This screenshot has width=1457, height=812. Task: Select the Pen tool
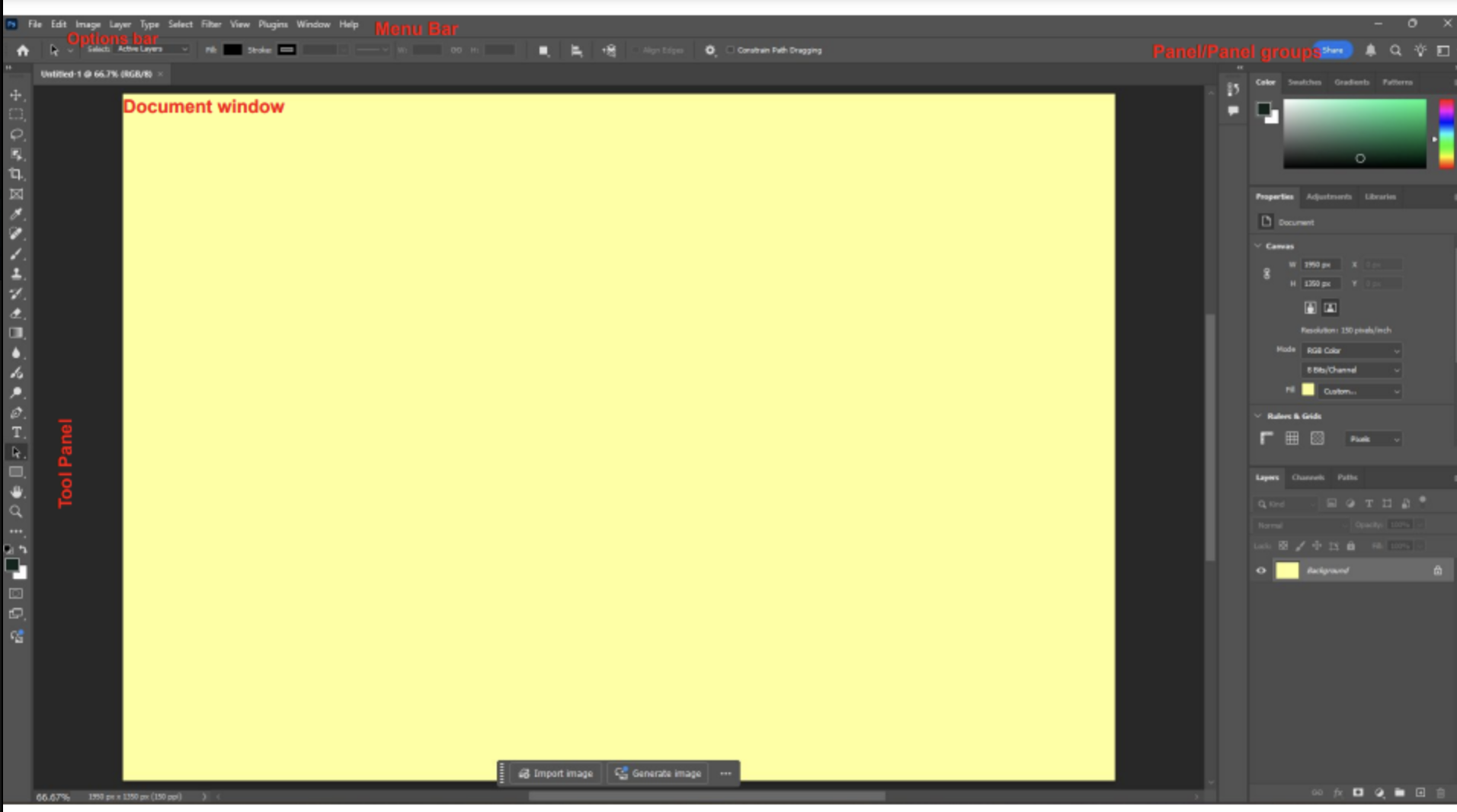16,413
